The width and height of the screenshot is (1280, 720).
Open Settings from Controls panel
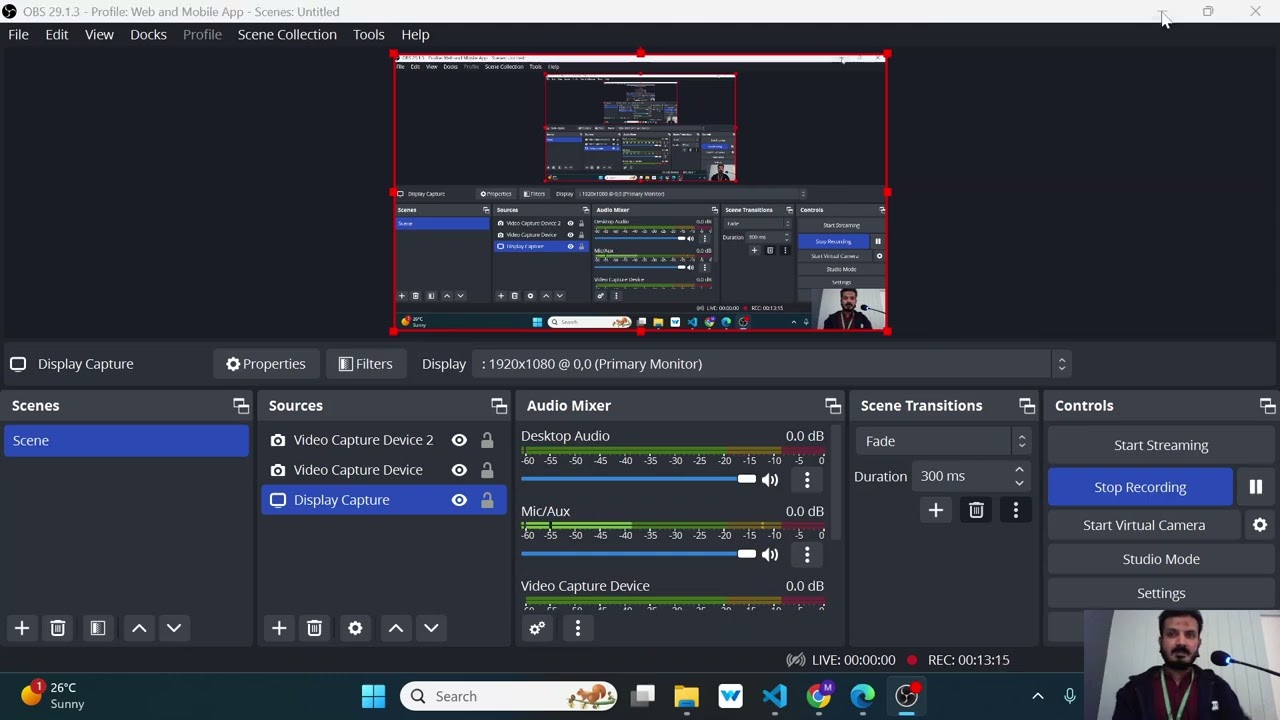coord(1161,593)
